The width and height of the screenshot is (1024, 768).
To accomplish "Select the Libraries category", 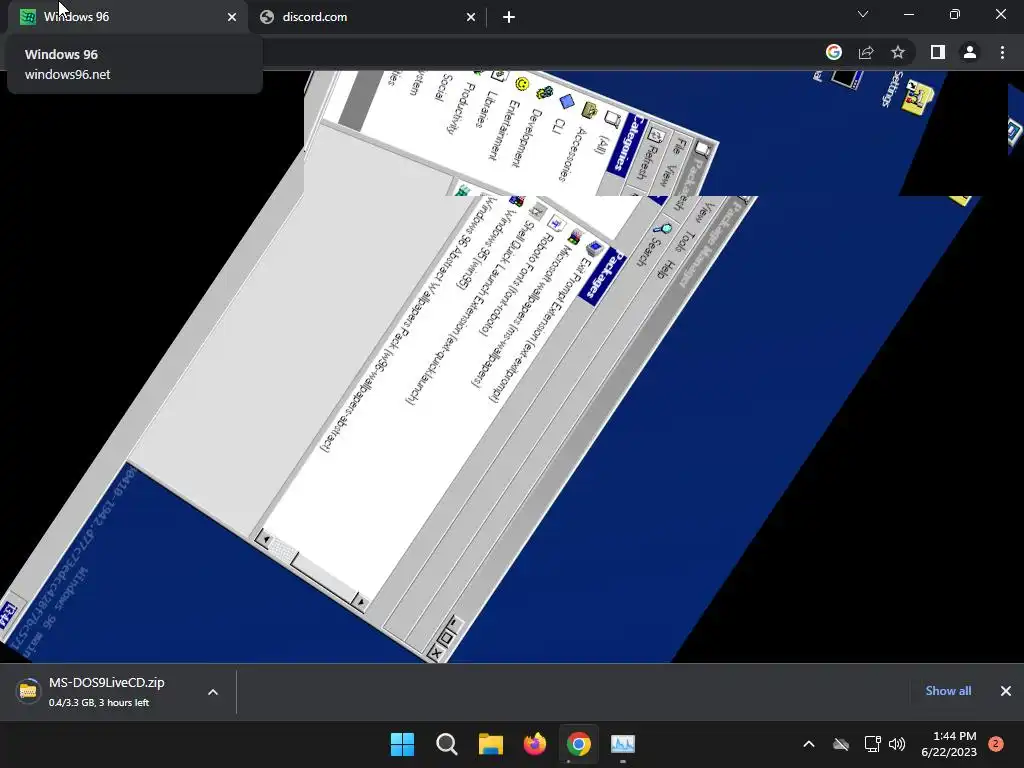I will click(x=485, y=108).
